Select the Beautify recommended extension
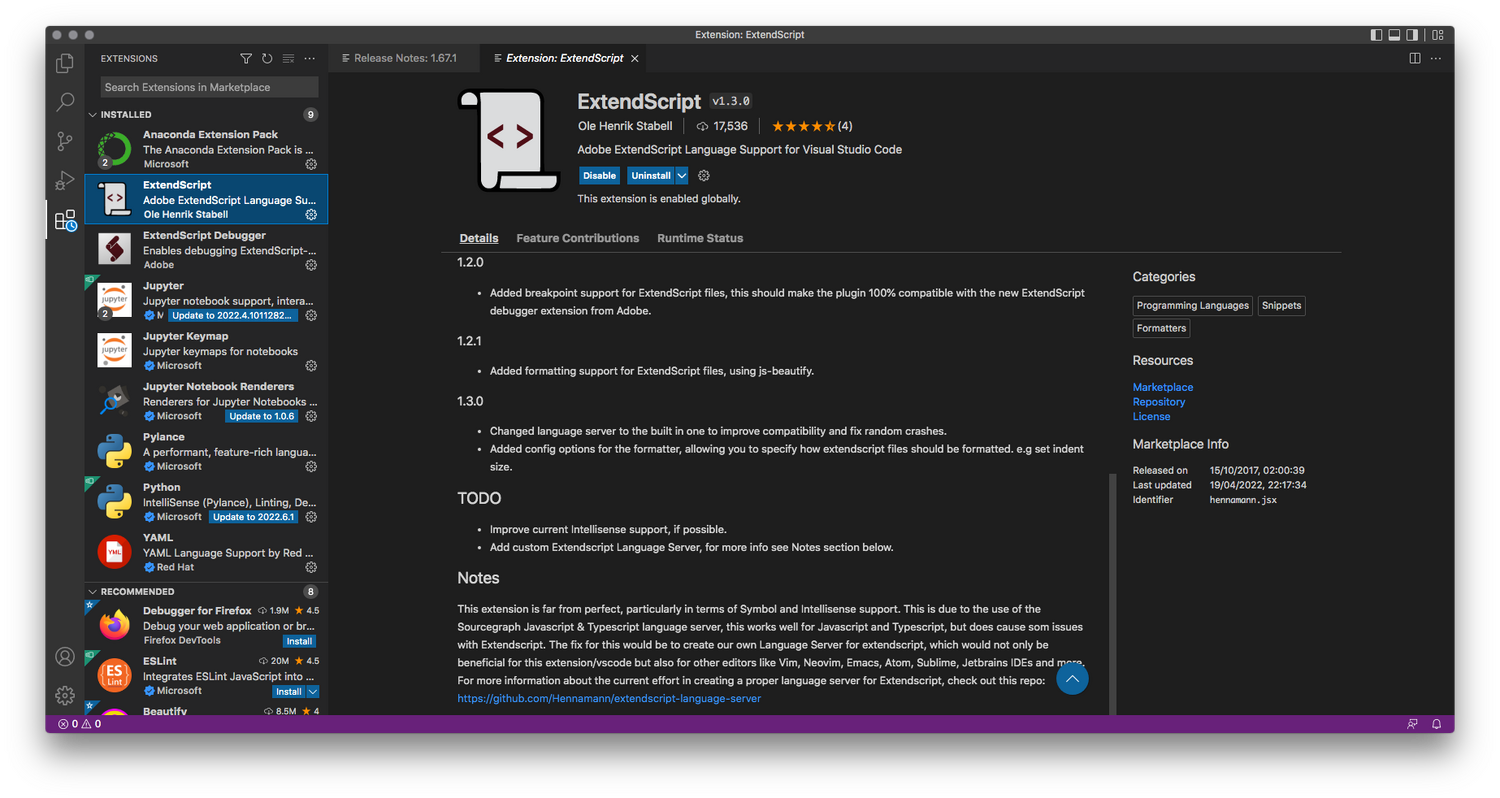 (207, 711)
